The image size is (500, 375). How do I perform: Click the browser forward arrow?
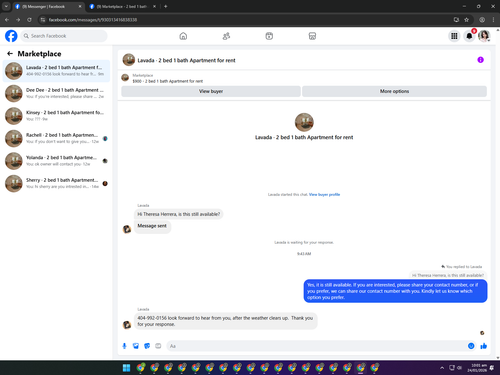18,20
